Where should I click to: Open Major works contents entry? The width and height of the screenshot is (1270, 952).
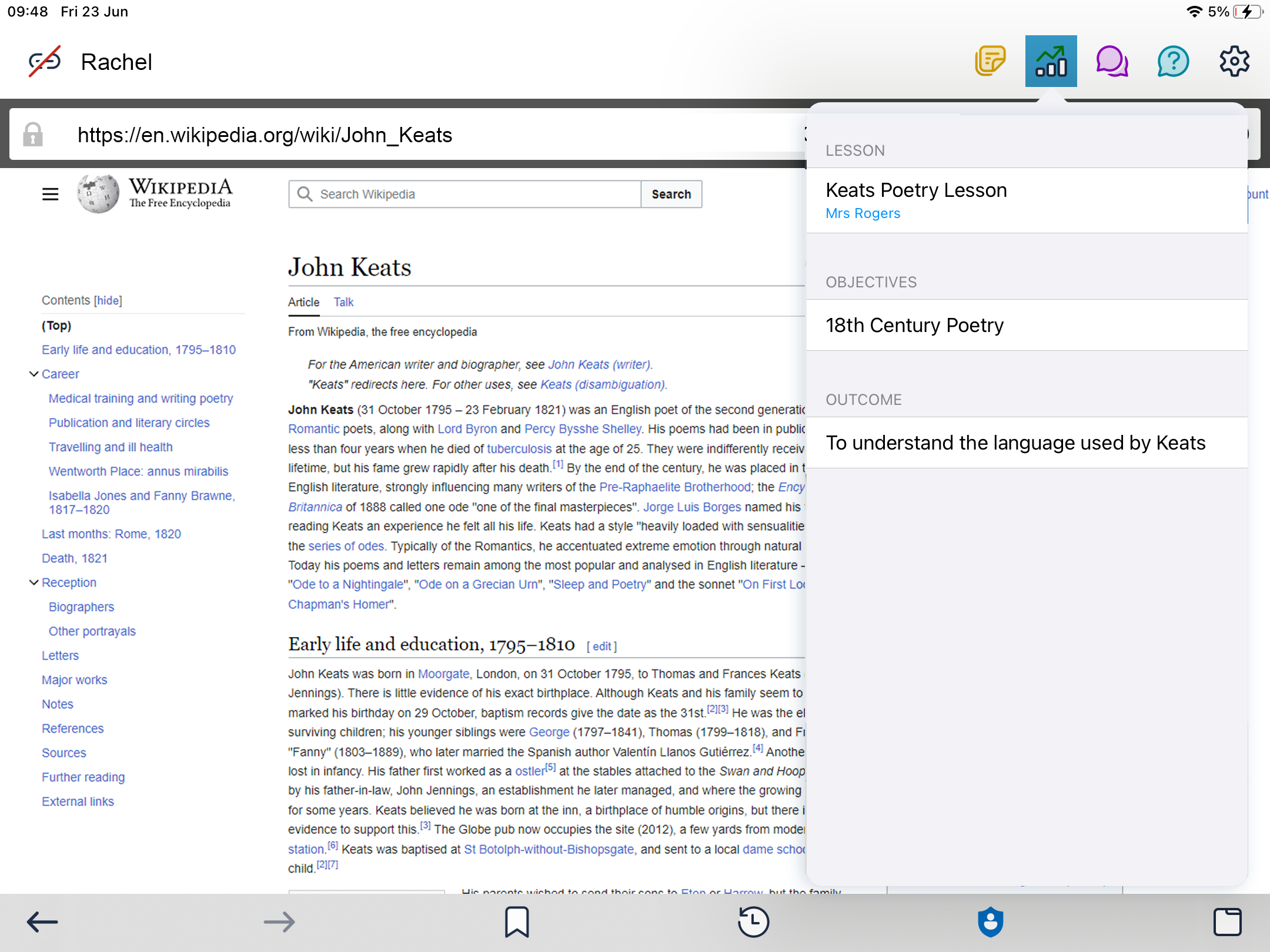click(74, 680)
